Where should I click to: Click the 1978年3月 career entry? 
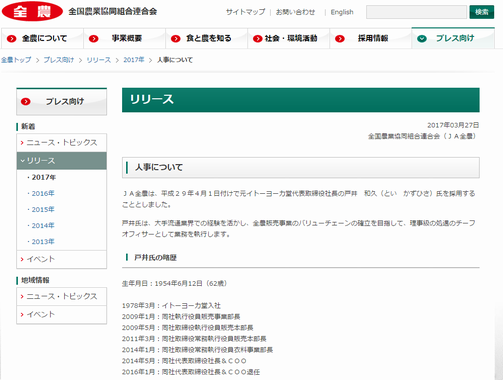[x=171, y=306]
